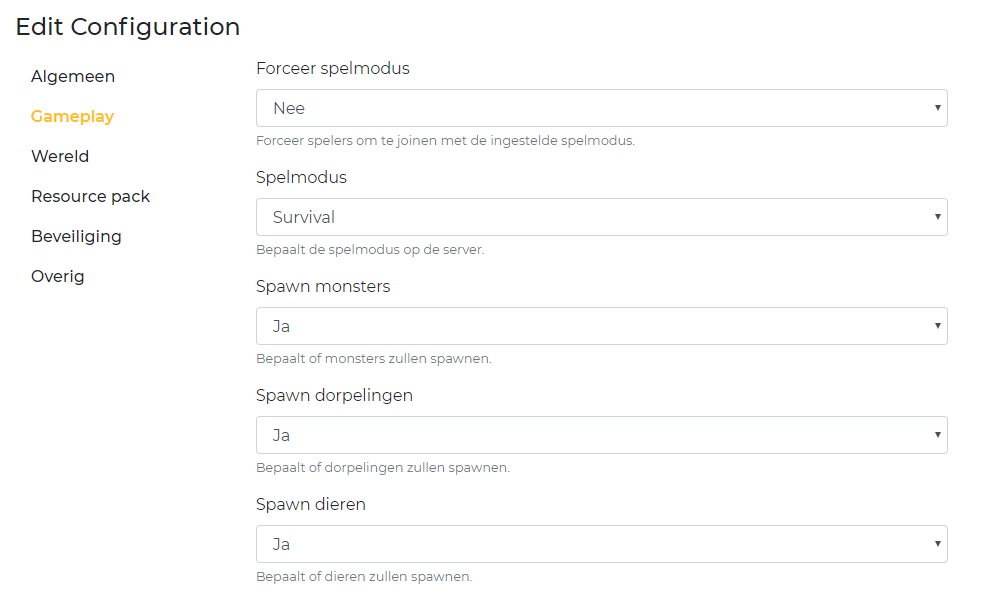The height and width of the screenshot is (600, 983).
Task: Open the Forceer spelmodus dropdown showing Nee
Action: pos(601,108)
